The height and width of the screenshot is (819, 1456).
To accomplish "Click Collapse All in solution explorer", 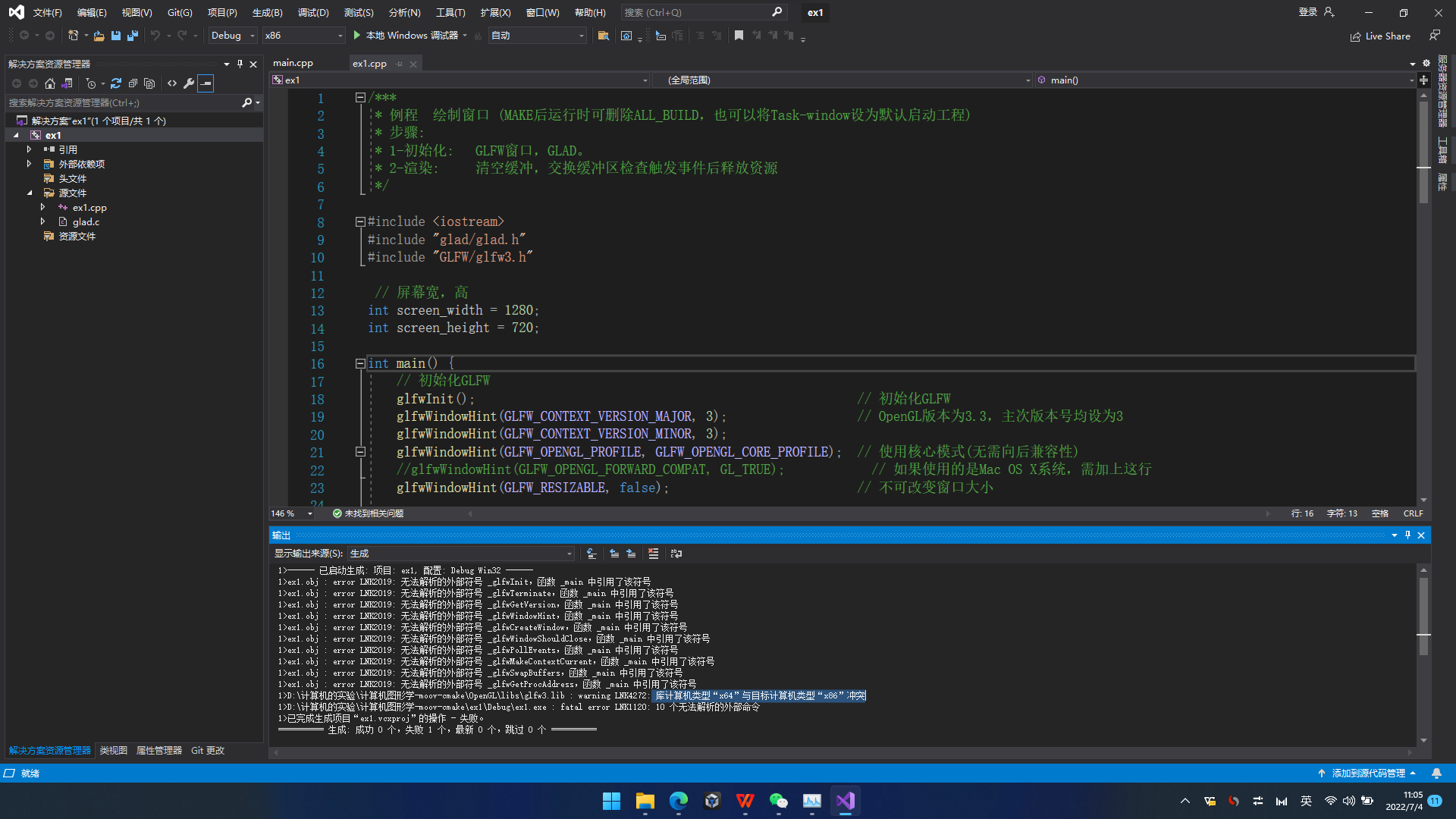I will point(133,83).
